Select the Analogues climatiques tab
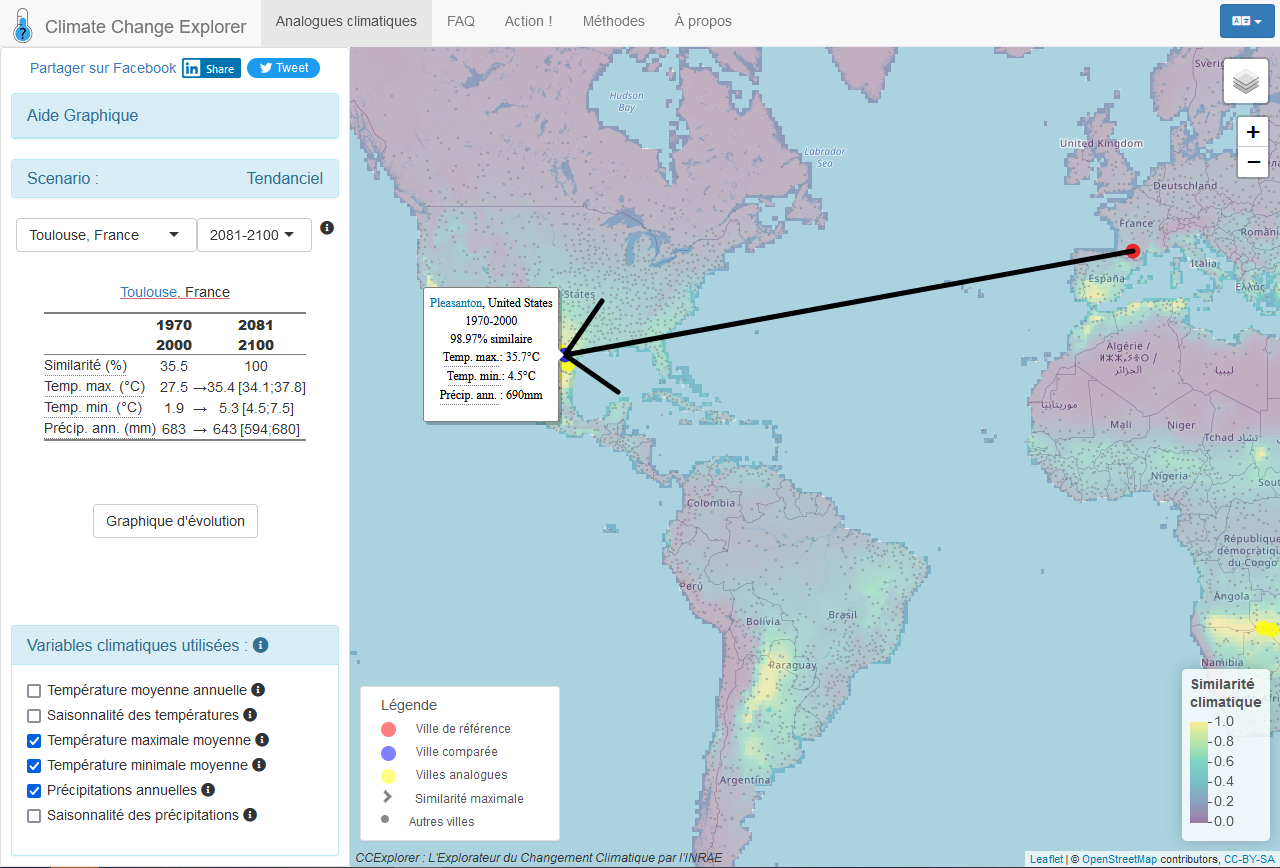This screenshot has height=868, width=1280. 346,21
